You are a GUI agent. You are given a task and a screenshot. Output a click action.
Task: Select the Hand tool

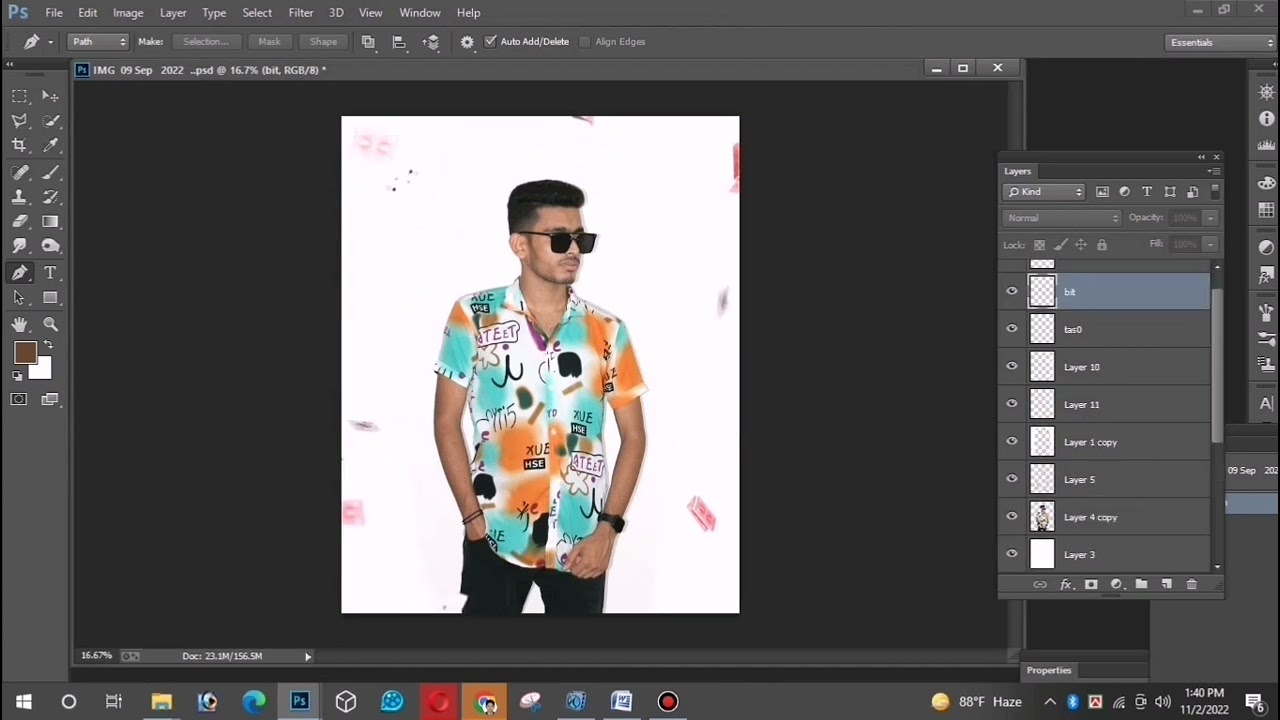pos(19,324)
